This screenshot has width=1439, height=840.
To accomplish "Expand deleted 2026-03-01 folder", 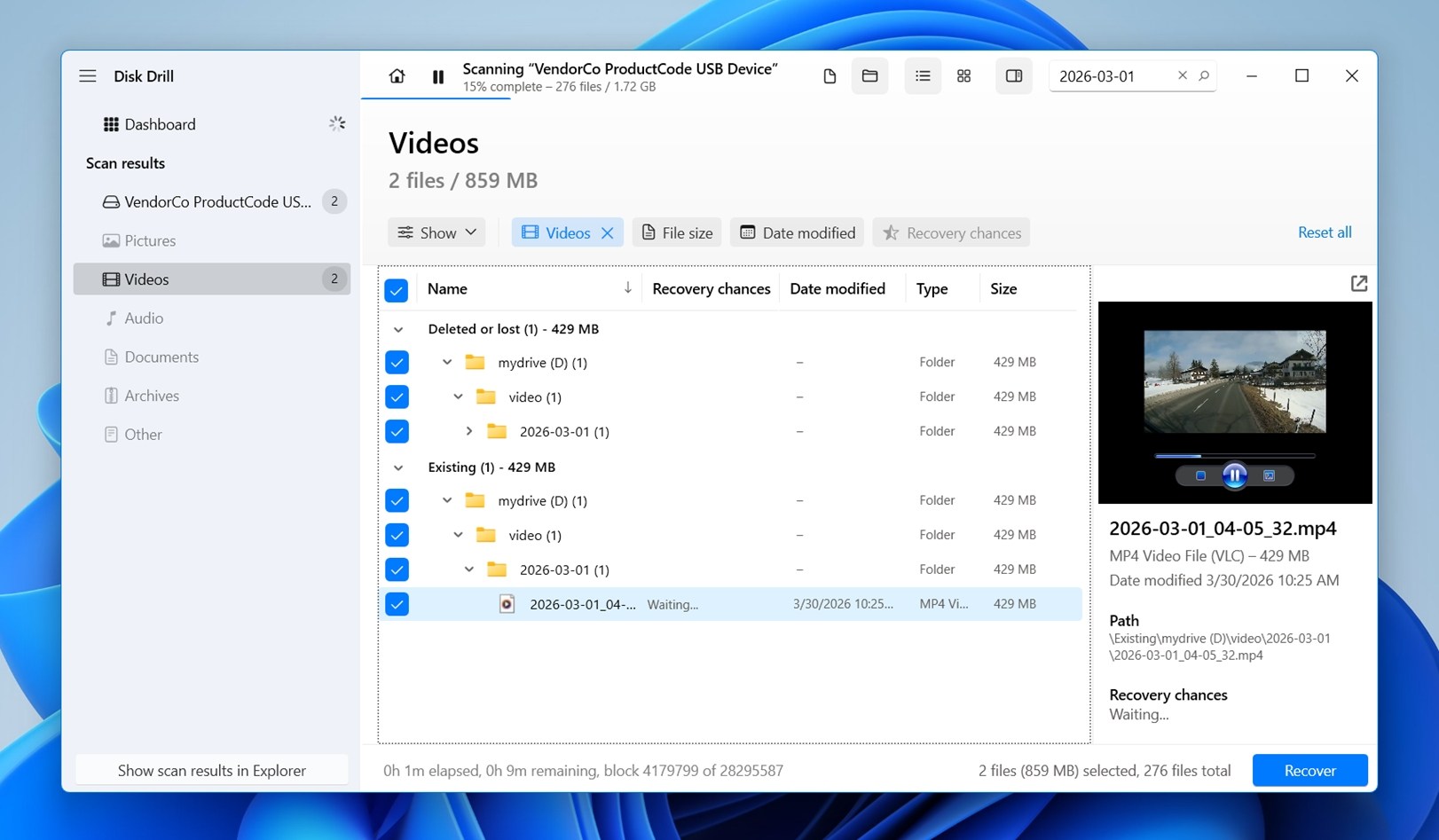I will click(469, 431).
